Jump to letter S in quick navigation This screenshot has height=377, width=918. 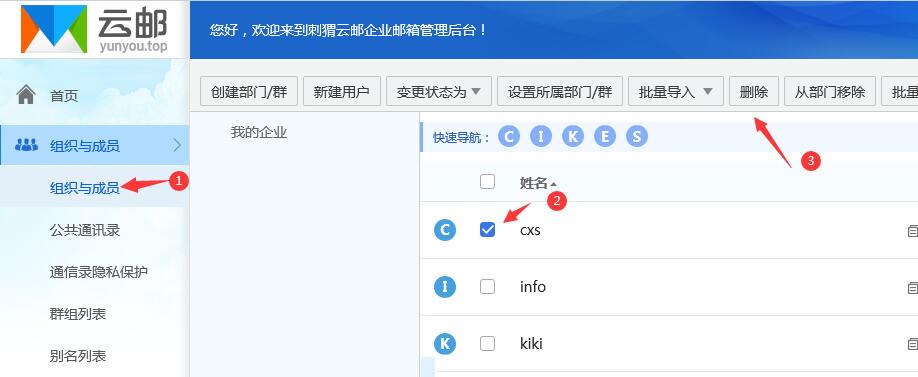[636, 137]
